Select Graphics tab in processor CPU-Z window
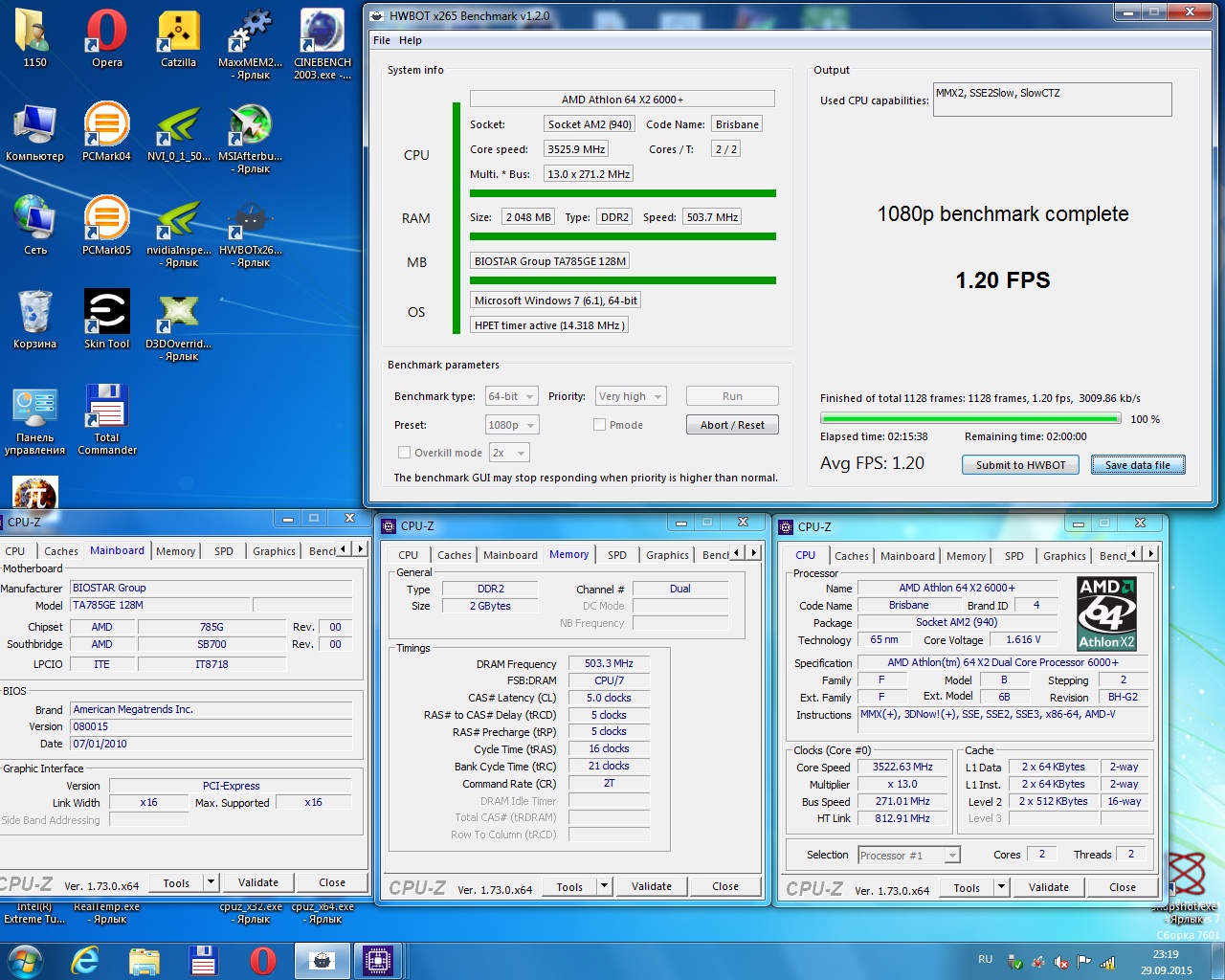Screen dimensions: 1225x980 (1064, 556)
